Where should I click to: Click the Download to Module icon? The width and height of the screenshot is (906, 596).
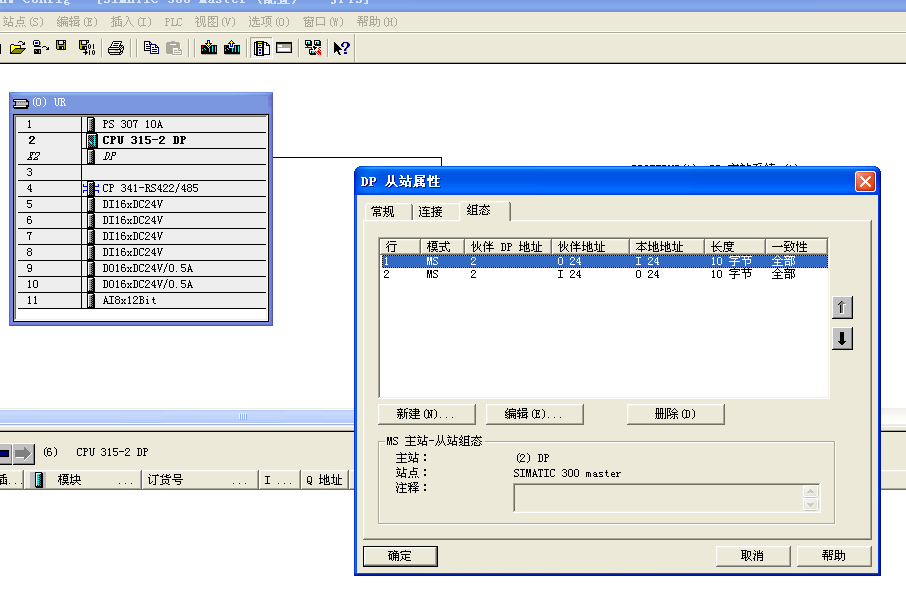pos(209,48)
